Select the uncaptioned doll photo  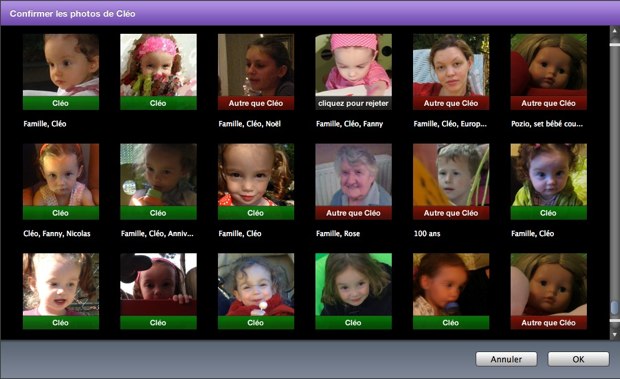tap(548, 285)
